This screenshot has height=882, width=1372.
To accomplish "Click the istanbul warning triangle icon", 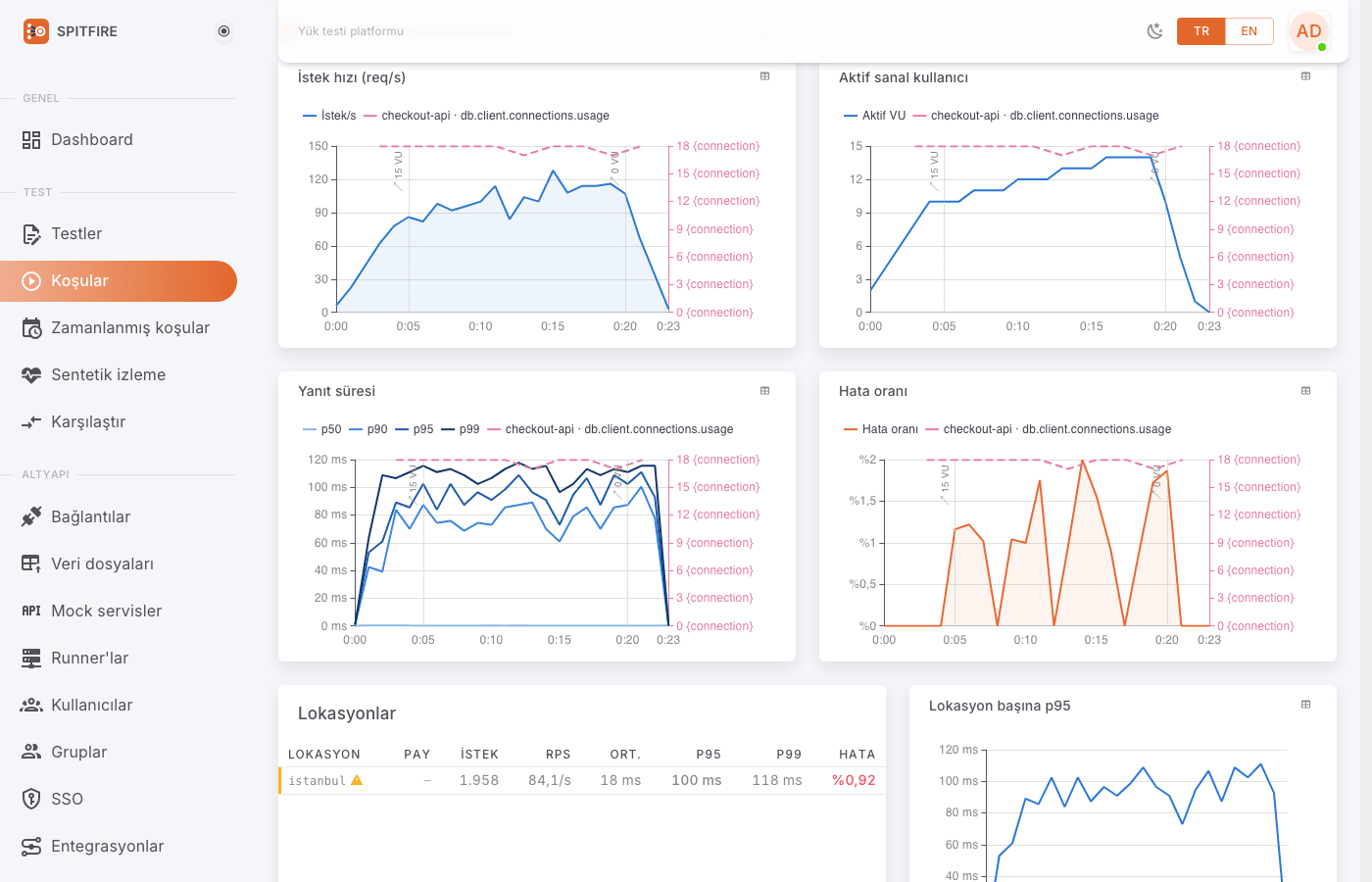I will pyautogui.click(x=357, y=780).
